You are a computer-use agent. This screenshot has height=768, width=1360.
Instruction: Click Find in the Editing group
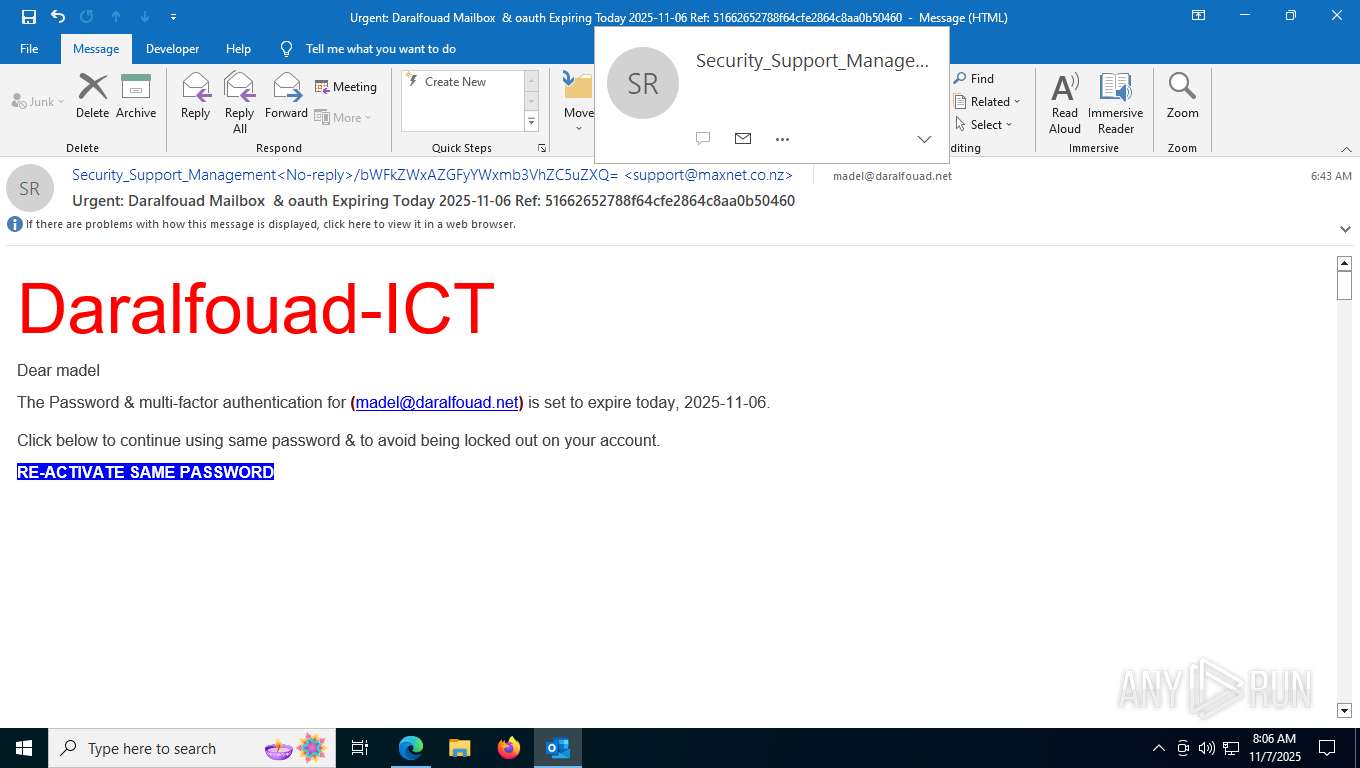974,79
